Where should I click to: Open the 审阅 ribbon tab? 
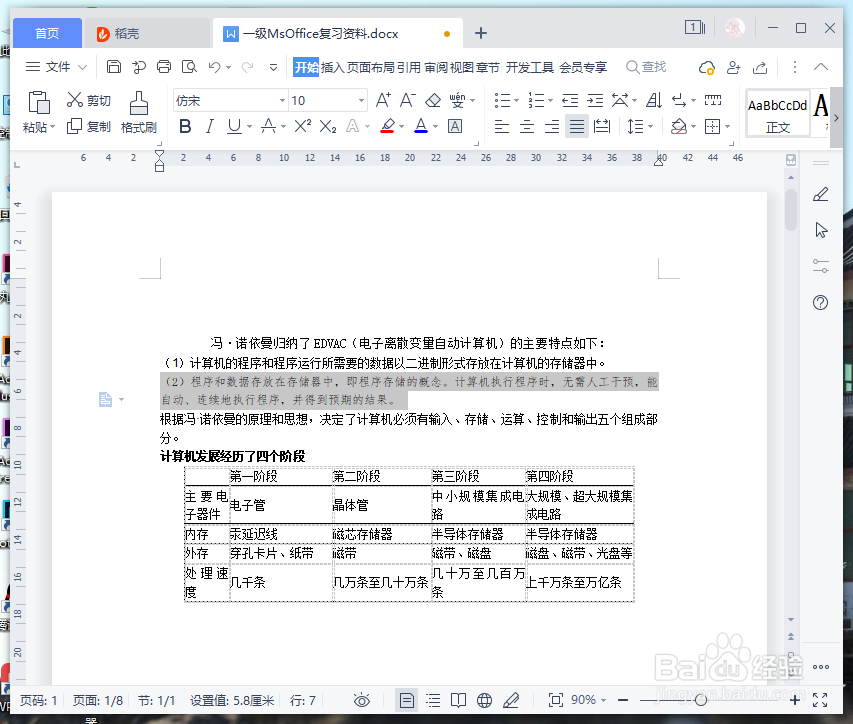(x=436, y=67)
